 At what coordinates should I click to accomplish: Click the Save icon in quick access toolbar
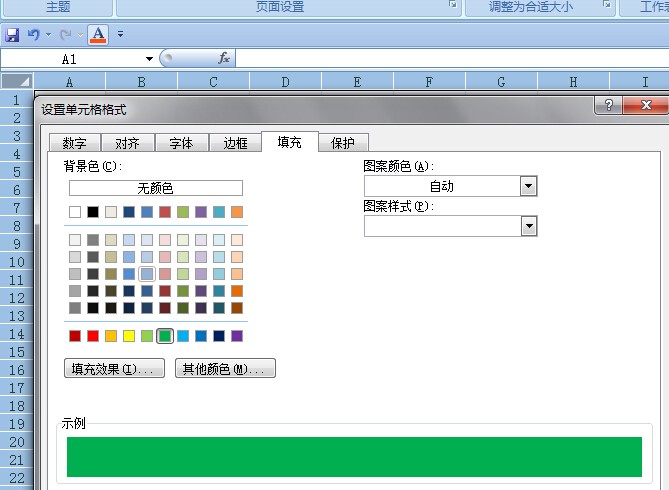12,35
